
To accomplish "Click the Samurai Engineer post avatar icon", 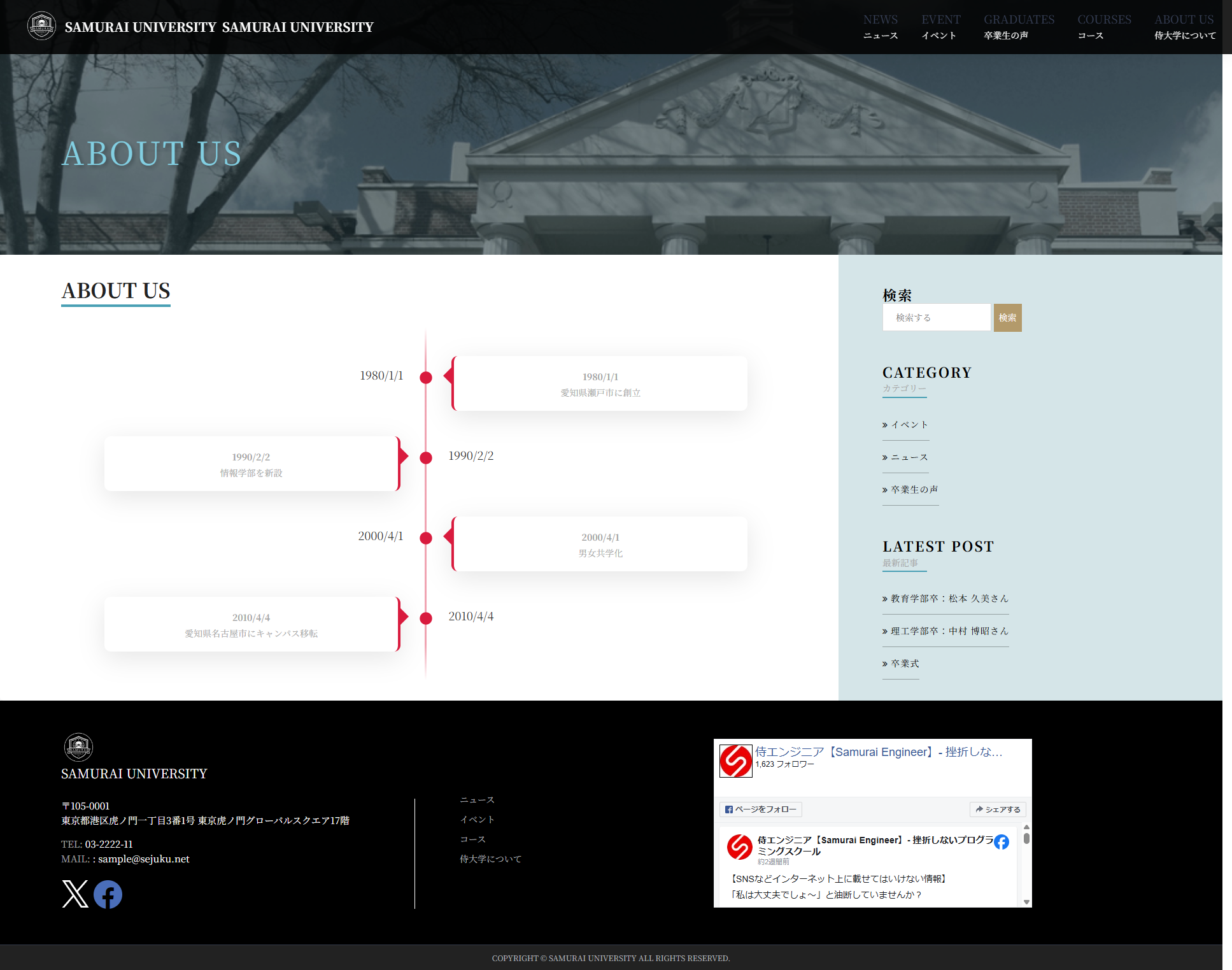I will point(739,846).
